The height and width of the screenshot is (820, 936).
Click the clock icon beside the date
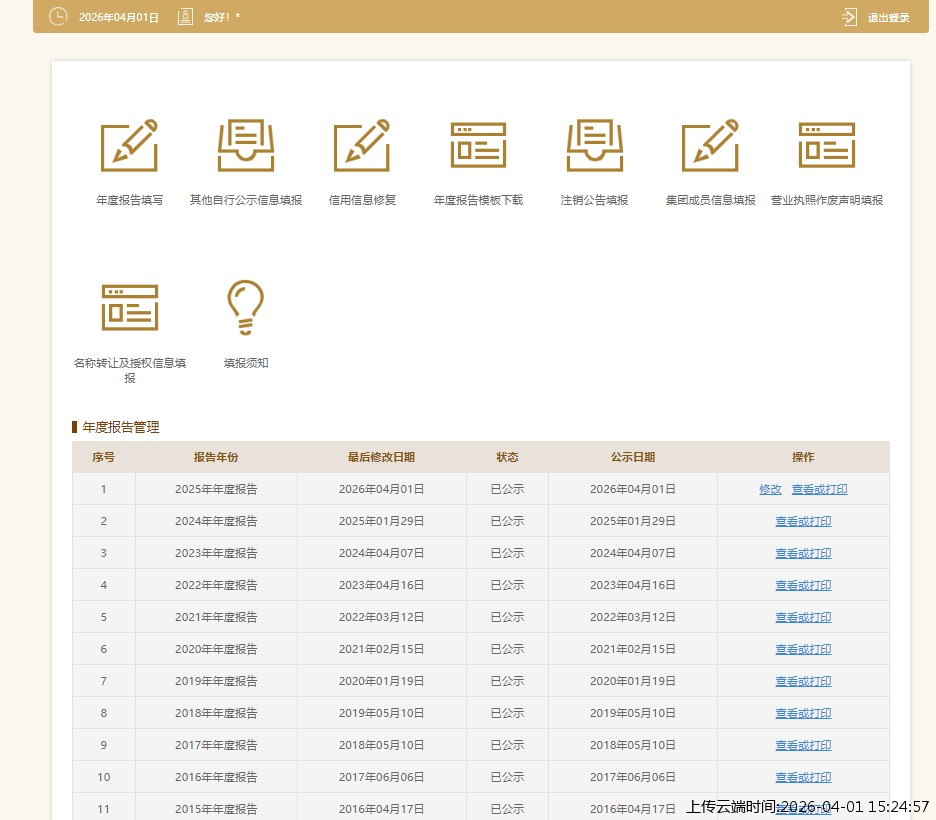pyautogui.click(x=59, y=17)
